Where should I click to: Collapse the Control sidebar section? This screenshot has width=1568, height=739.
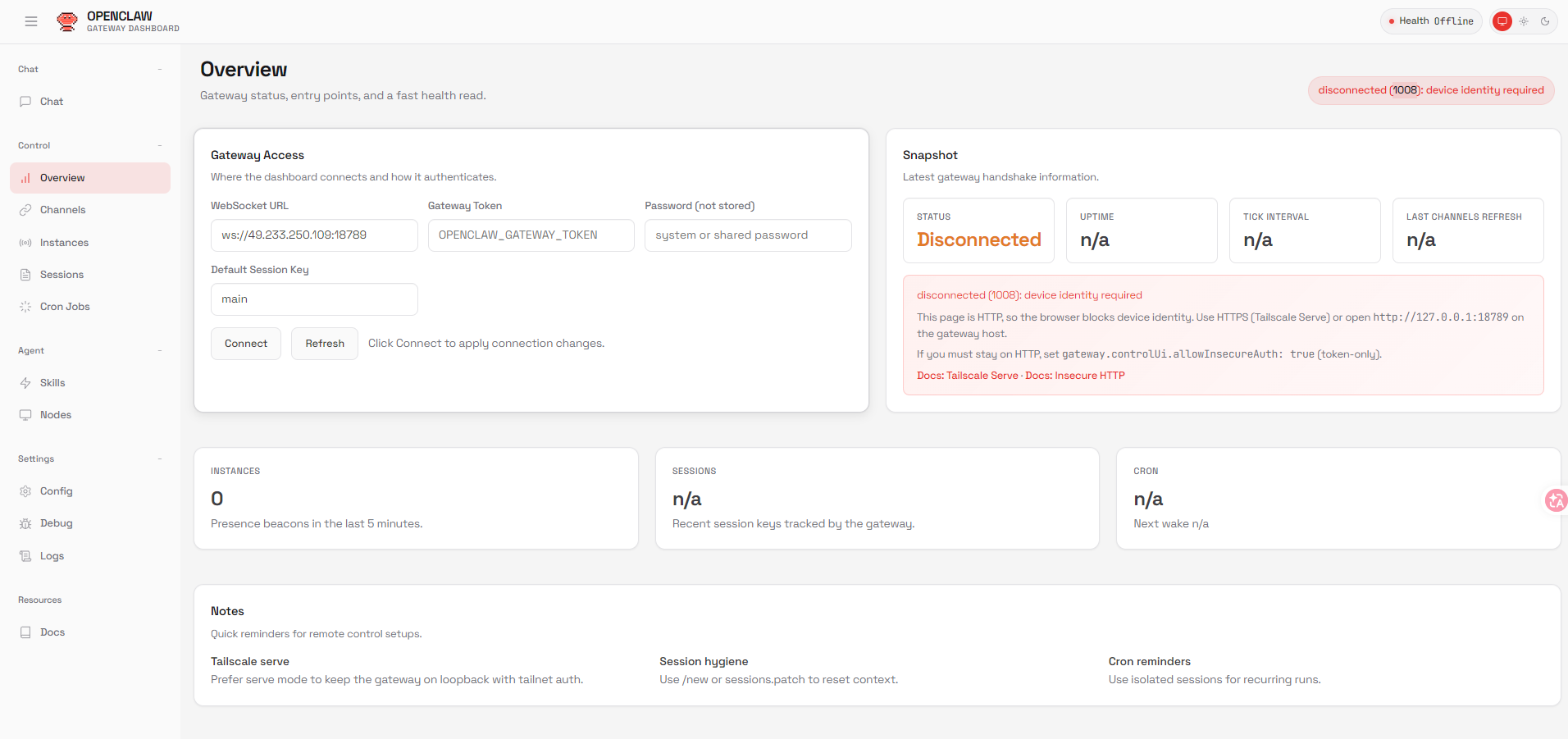click(x=160, y=146)
